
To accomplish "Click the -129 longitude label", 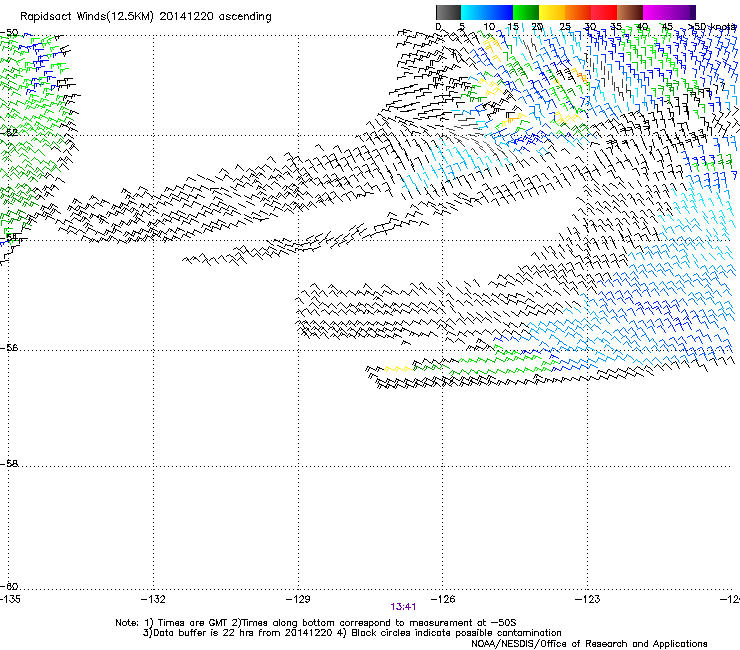I will pyautogui.click(x=298, y=599).
